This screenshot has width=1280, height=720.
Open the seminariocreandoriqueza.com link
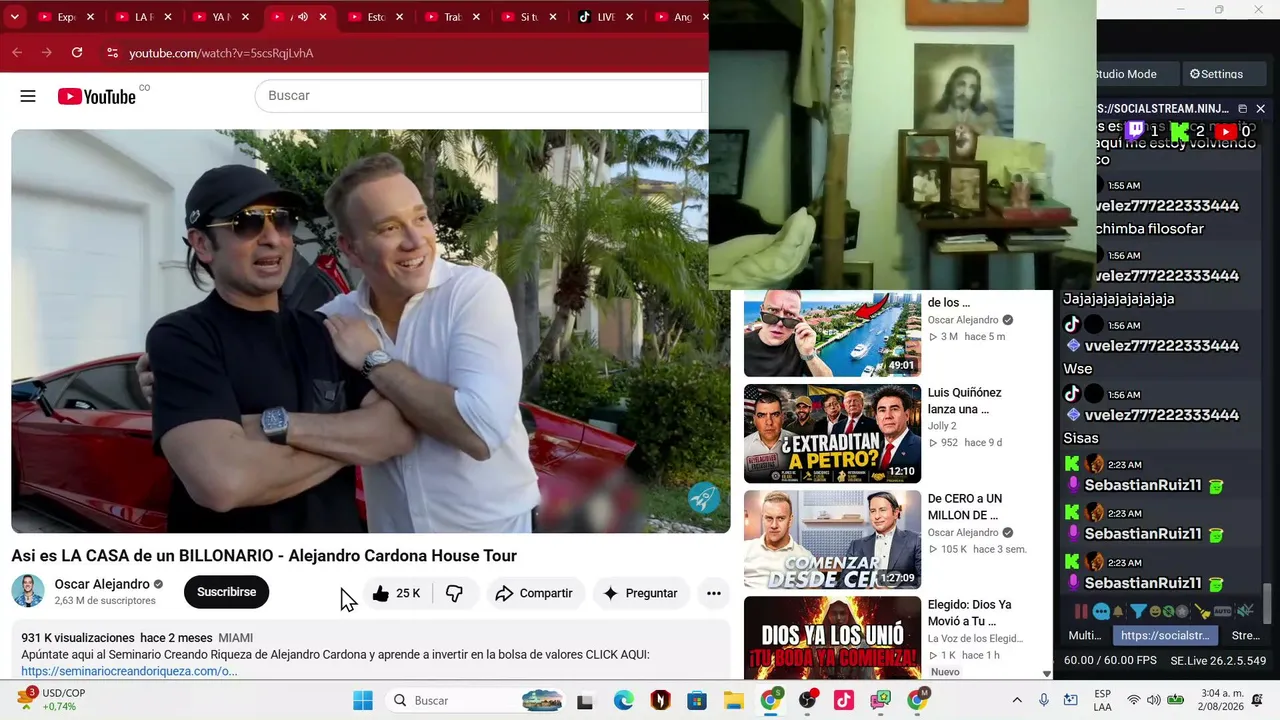click(x=129, y=671)
